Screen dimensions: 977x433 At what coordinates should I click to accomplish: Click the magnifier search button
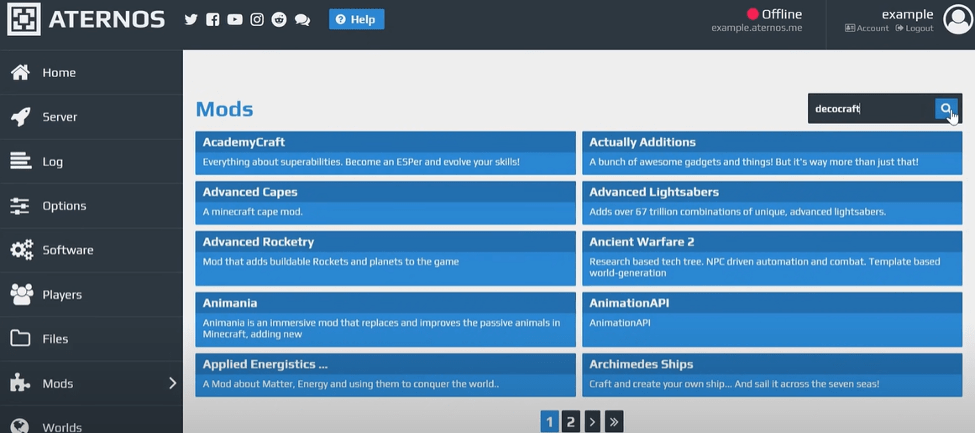coord(946,108)
